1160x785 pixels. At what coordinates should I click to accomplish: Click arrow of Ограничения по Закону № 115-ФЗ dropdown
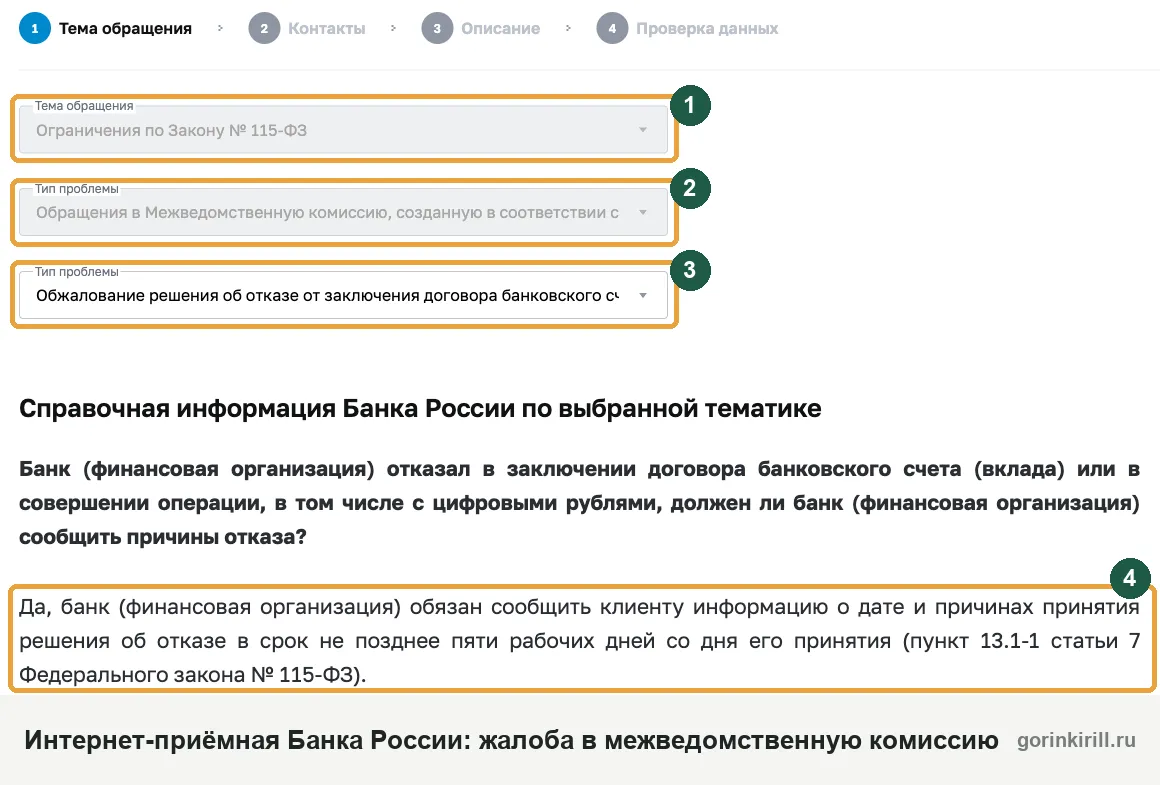pyautogui.click(x=643, y=130)
